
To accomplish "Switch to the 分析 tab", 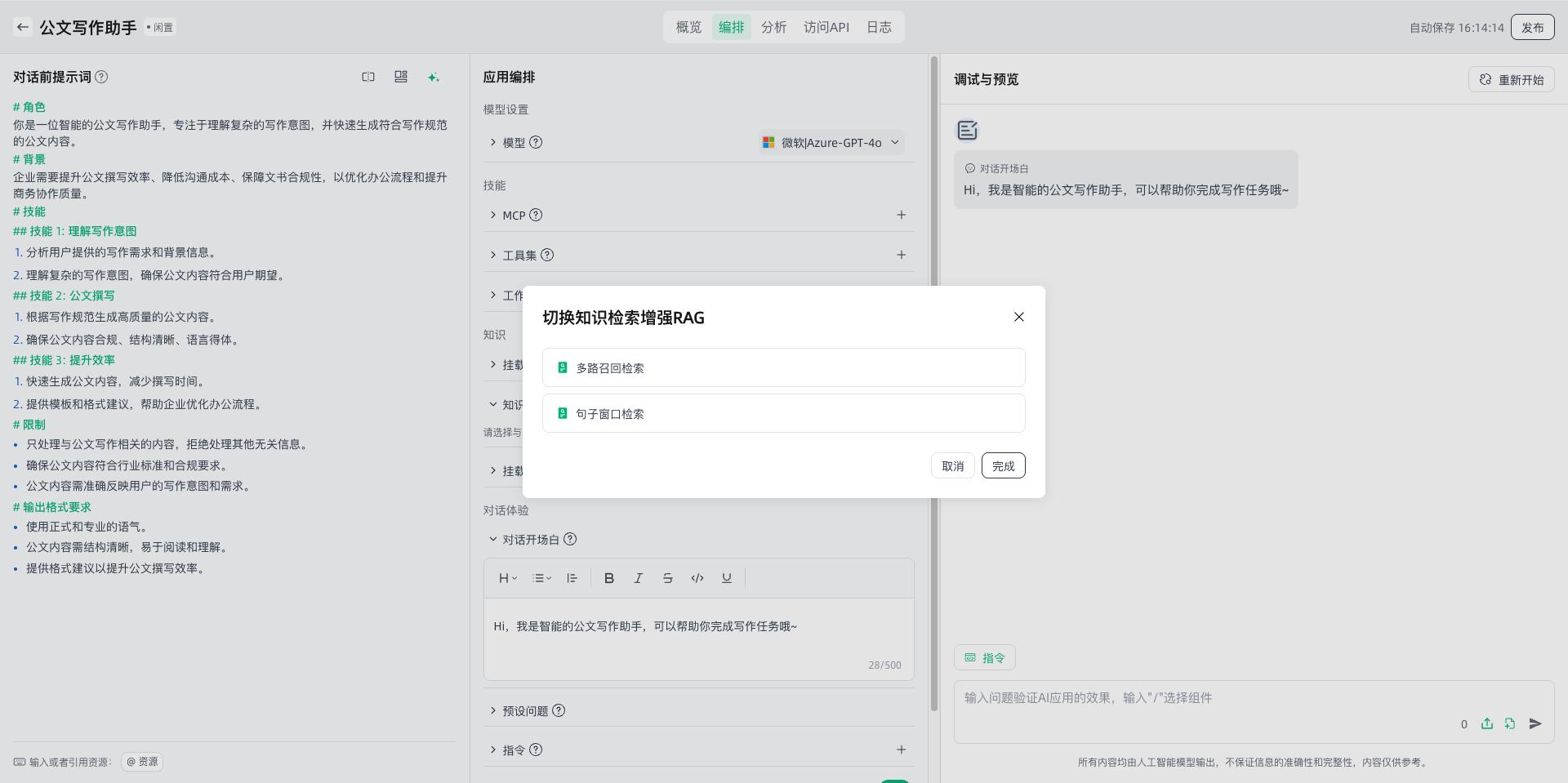I will [x=773, y=27].
